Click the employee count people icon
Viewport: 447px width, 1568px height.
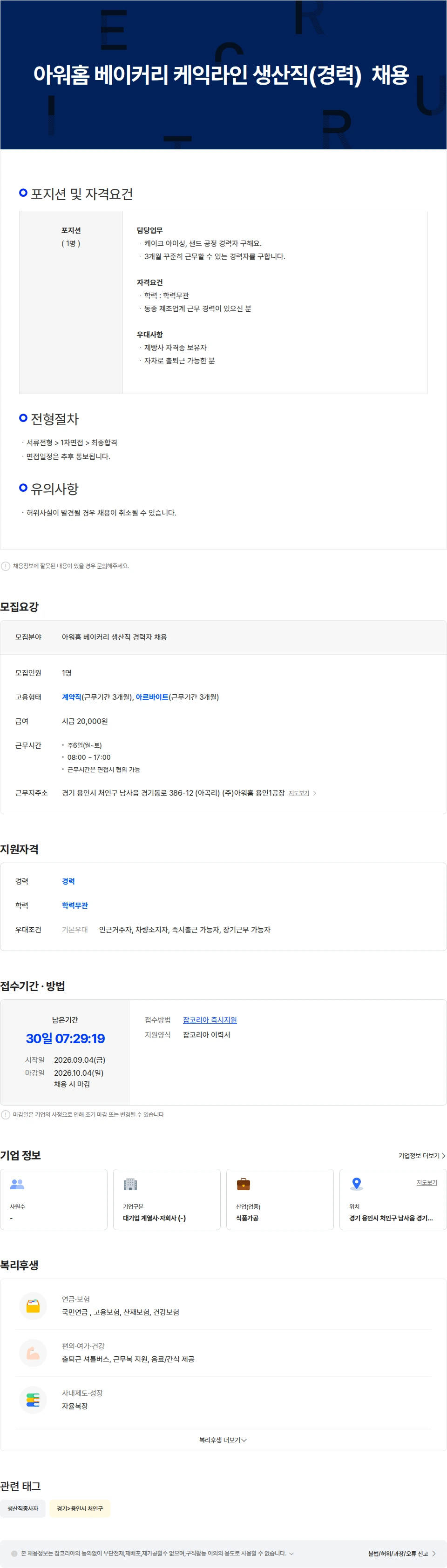(x=17, y=1184)
